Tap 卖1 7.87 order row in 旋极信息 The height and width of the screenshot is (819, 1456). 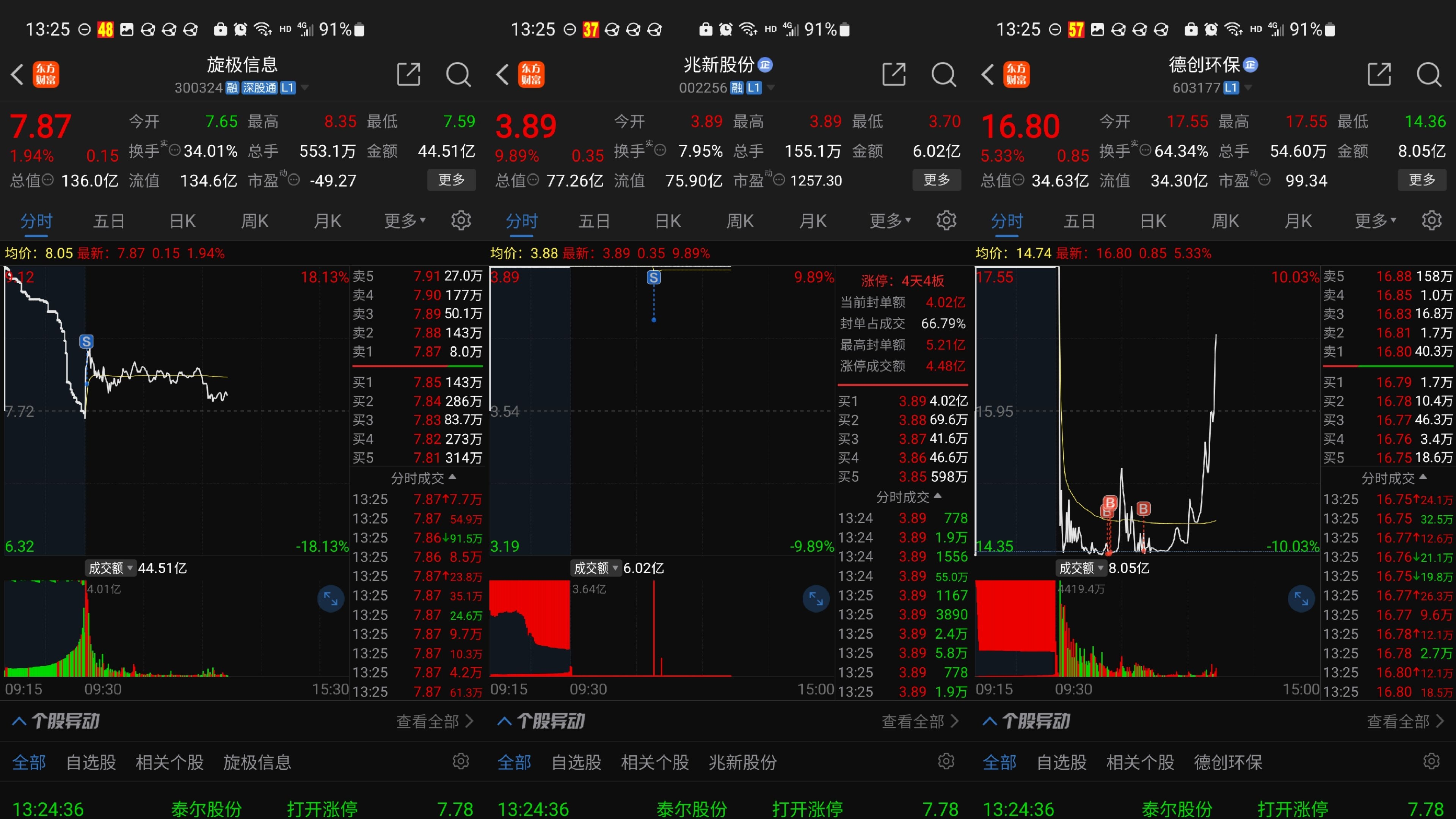417,351
